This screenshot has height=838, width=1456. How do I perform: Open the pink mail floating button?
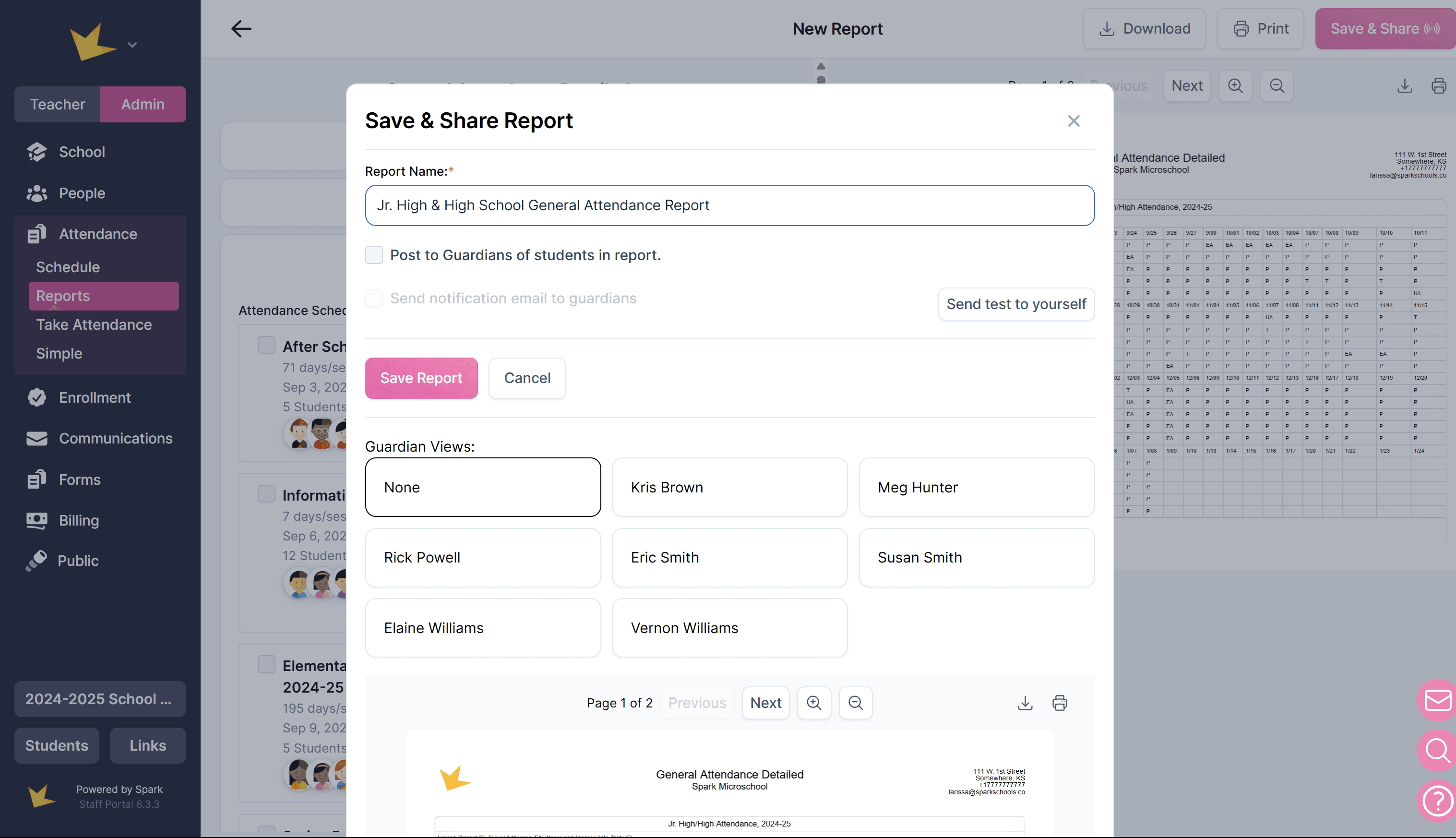point(1436,700)
